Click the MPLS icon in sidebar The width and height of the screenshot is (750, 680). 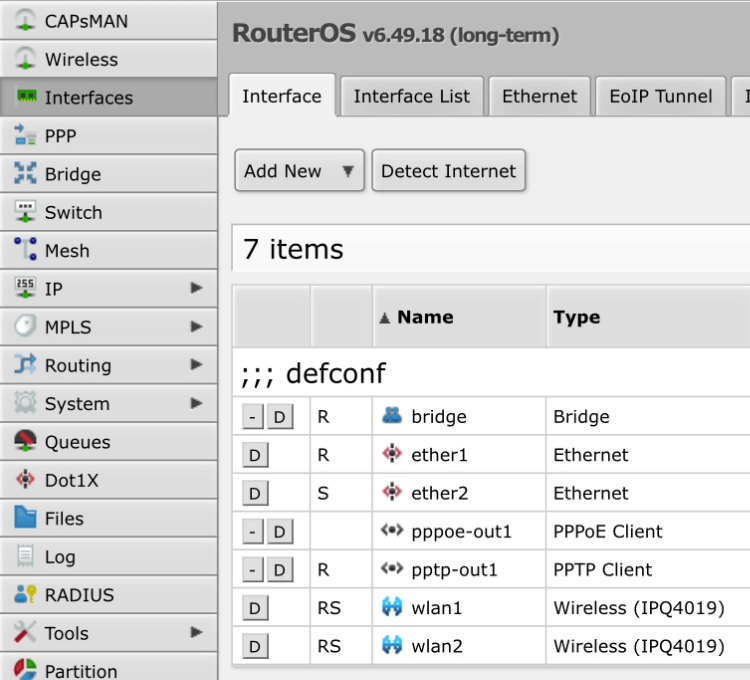point(25,326)
